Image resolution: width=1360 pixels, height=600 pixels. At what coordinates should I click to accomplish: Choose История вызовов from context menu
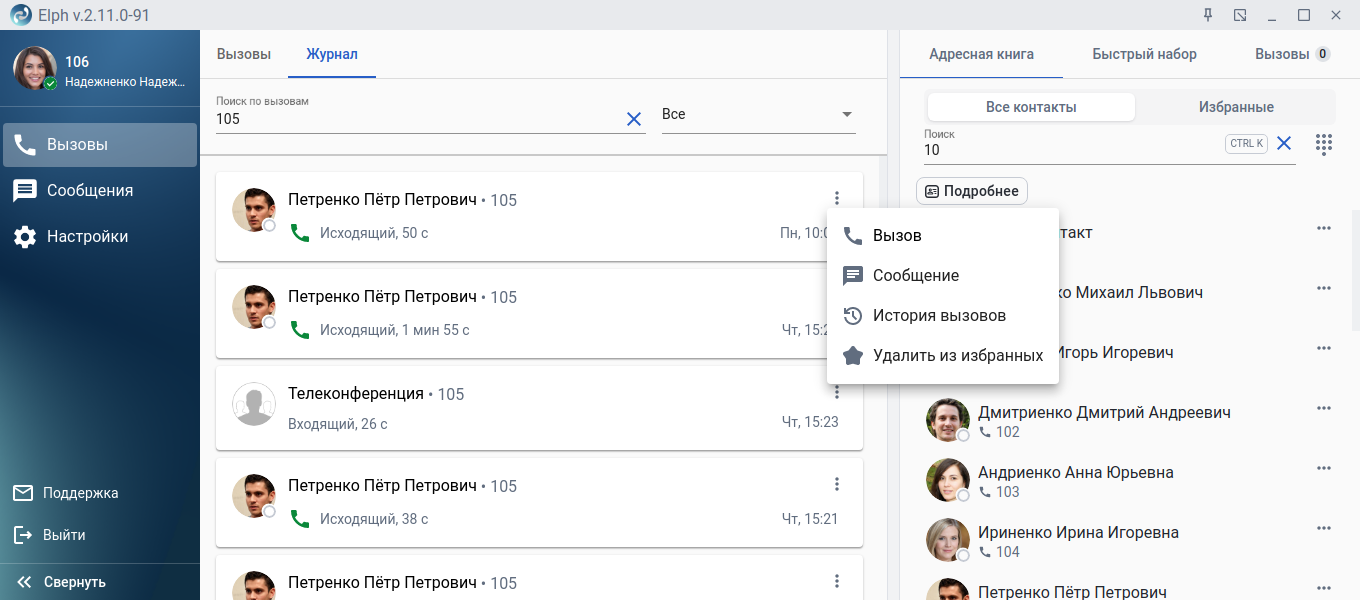(939, 315)
